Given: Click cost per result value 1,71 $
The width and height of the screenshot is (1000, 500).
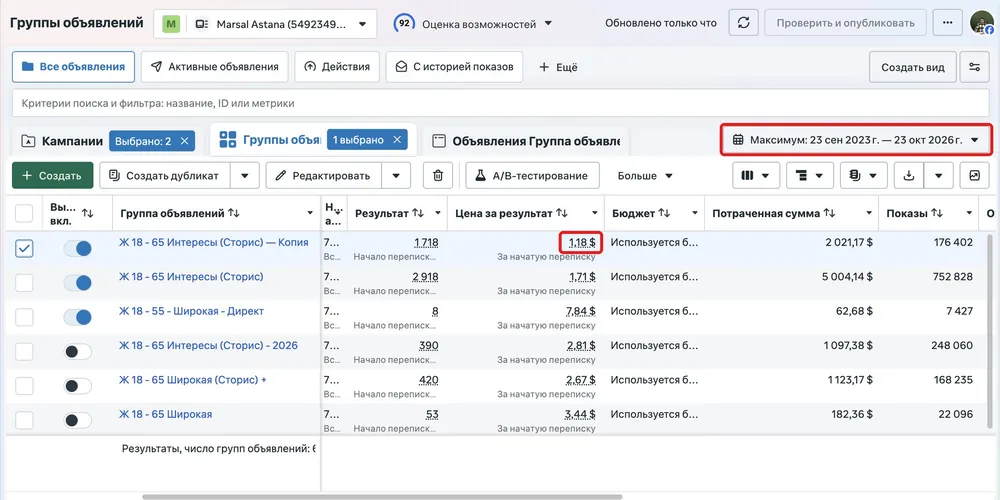Looking at the screenshot, I should coord(582,277).
